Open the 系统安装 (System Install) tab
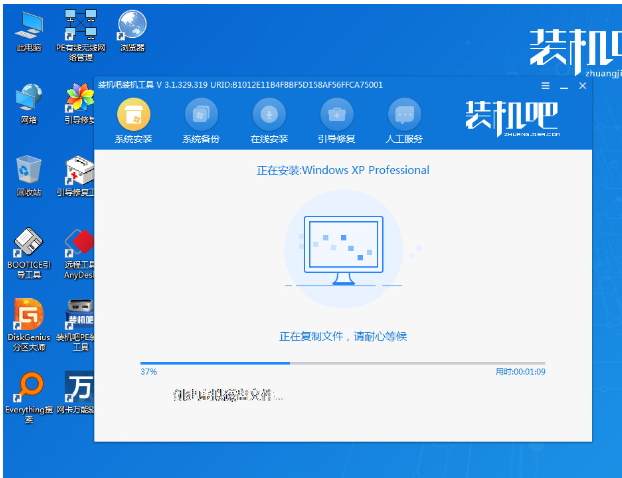The width and height of the screenshot is (622, 478). [x=134, y=121]
